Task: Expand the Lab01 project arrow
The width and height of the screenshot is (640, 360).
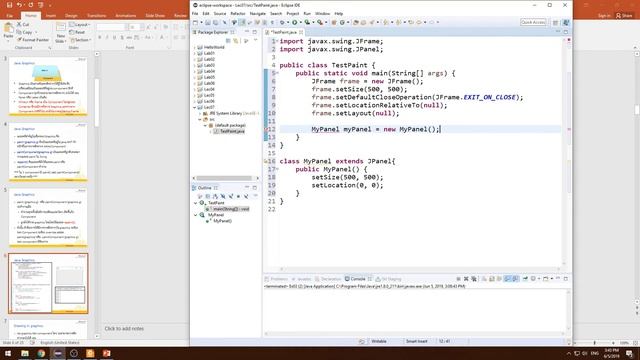Action: tap(195, 53)
